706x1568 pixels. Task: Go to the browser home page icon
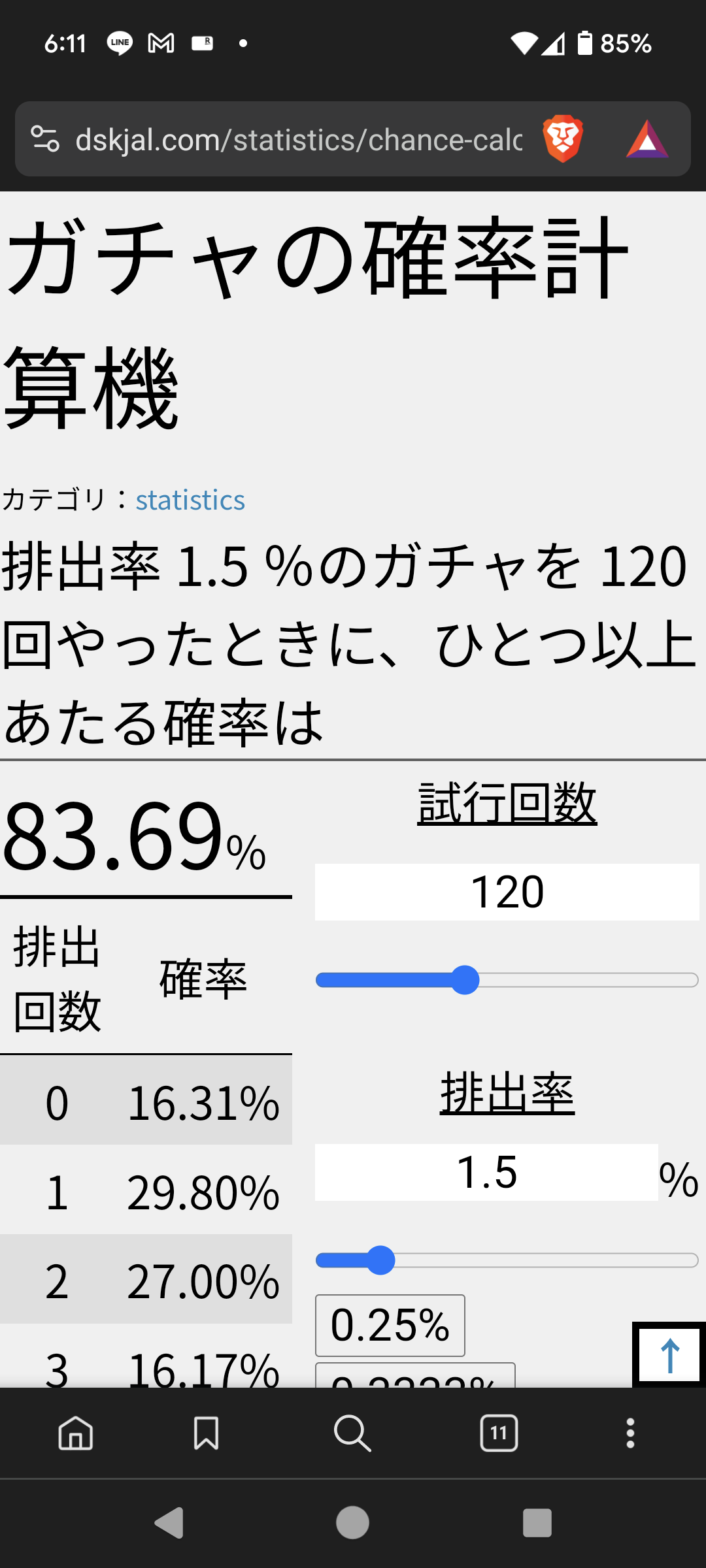pos(76,1433)
